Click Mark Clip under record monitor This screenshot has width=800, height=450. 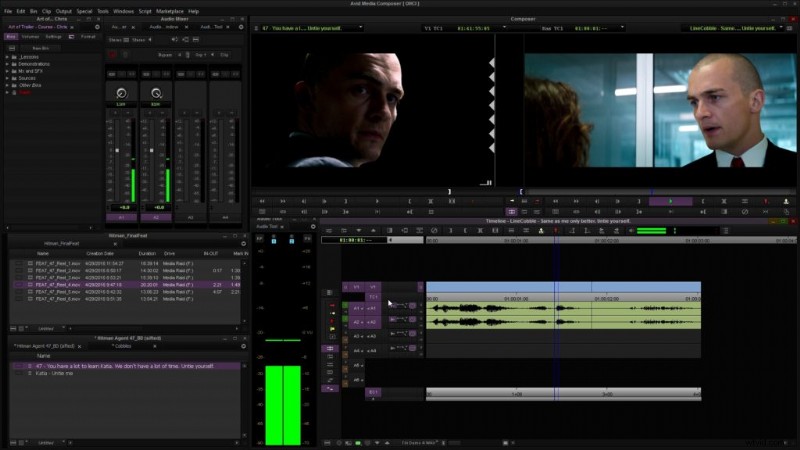[723, 201]
